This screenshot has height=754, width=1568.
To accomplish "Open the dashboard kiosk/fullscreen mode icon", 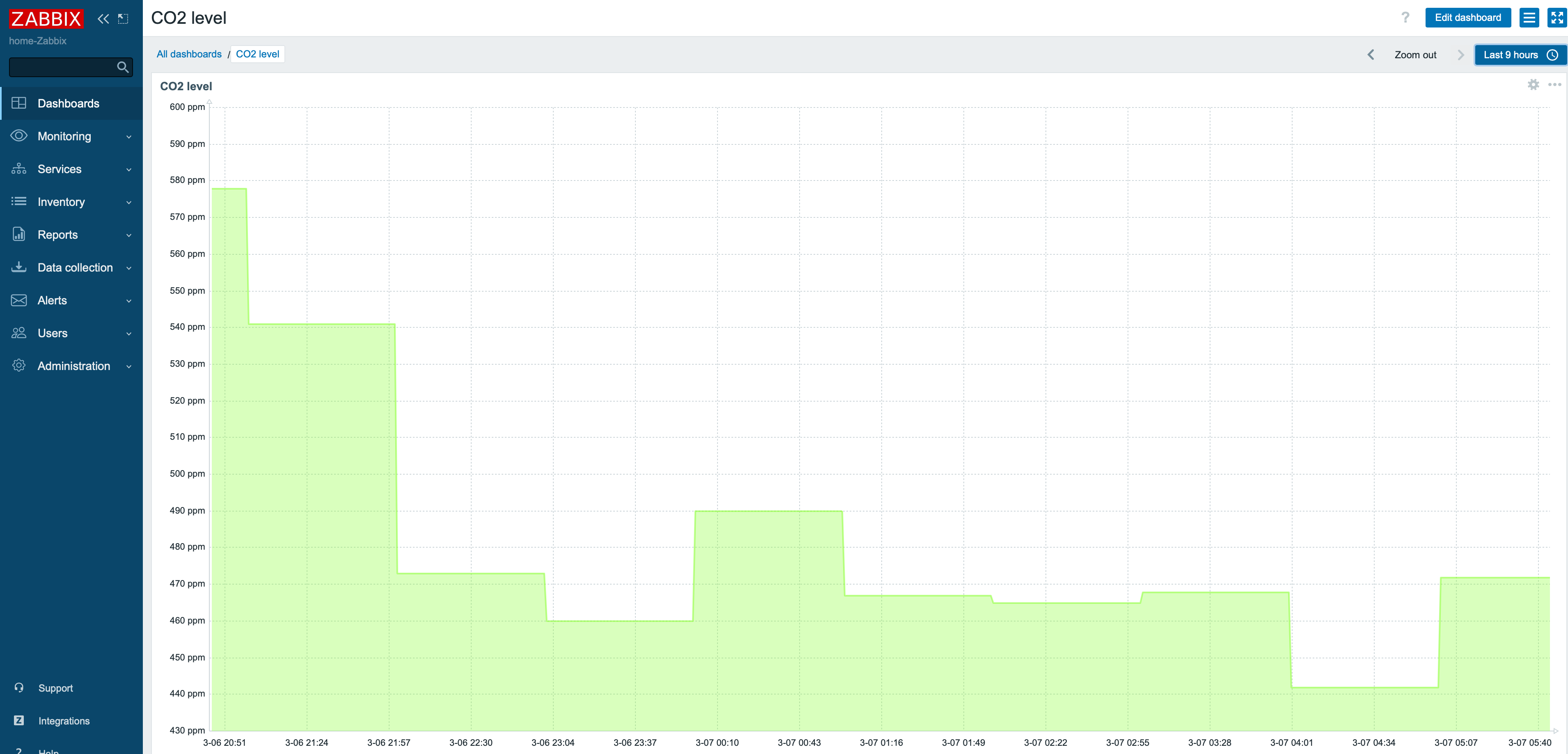I will click(x=1556, y=18).
